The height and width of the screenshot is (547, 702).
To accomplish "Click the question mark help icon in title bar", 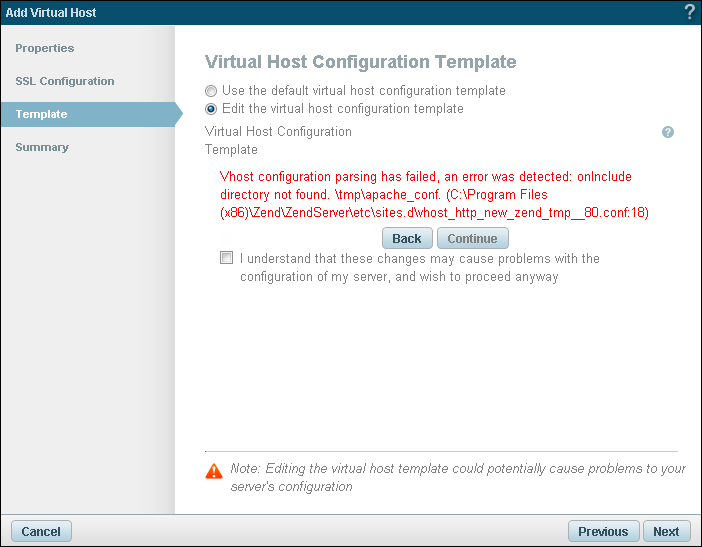I will tap(689, 12).
